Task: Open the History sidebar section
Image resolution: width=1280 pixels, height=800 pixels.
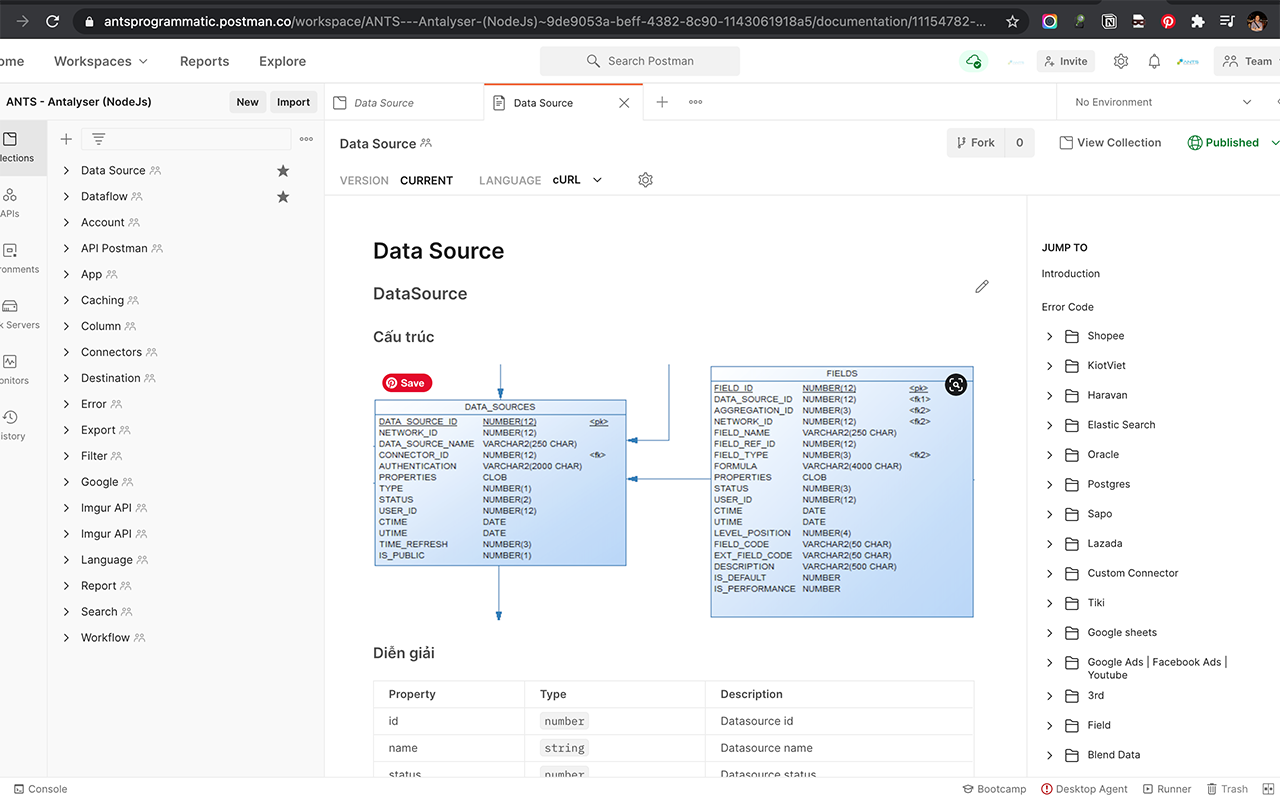Action: (x=12, y=425)
